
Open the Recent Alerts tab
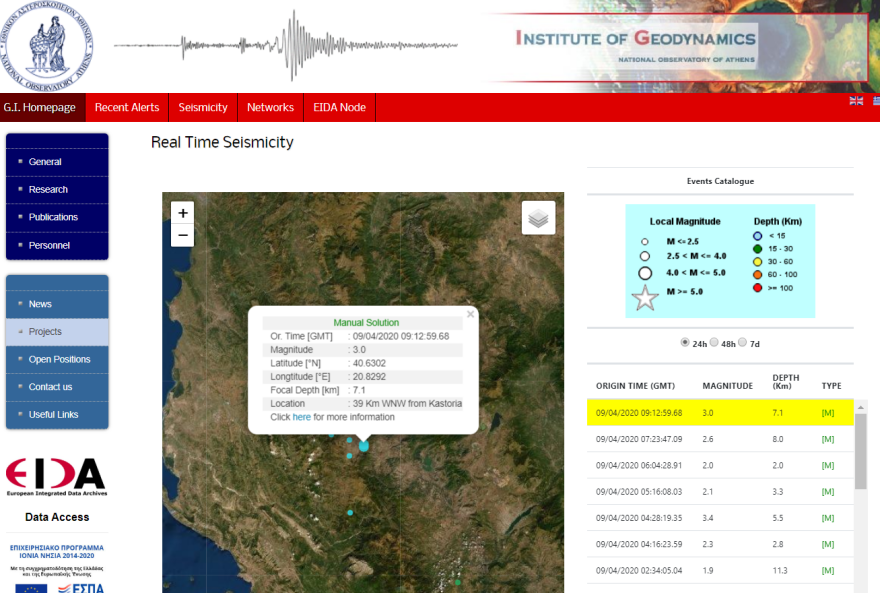[x=127, y=108]
